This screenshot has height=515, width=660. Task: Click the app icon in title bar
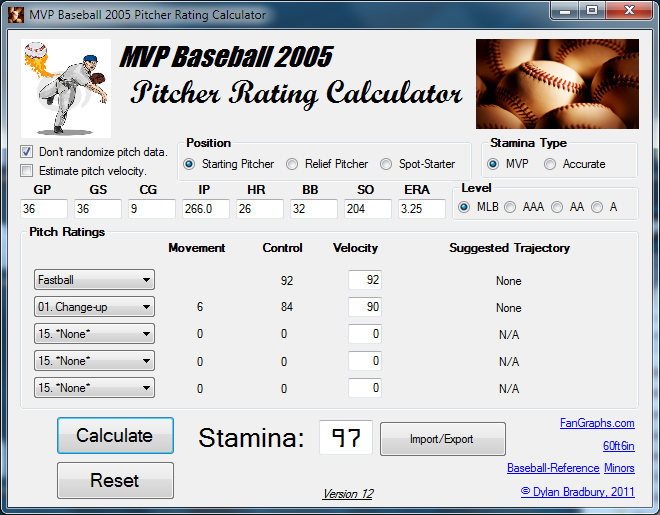tap(16, 14)
